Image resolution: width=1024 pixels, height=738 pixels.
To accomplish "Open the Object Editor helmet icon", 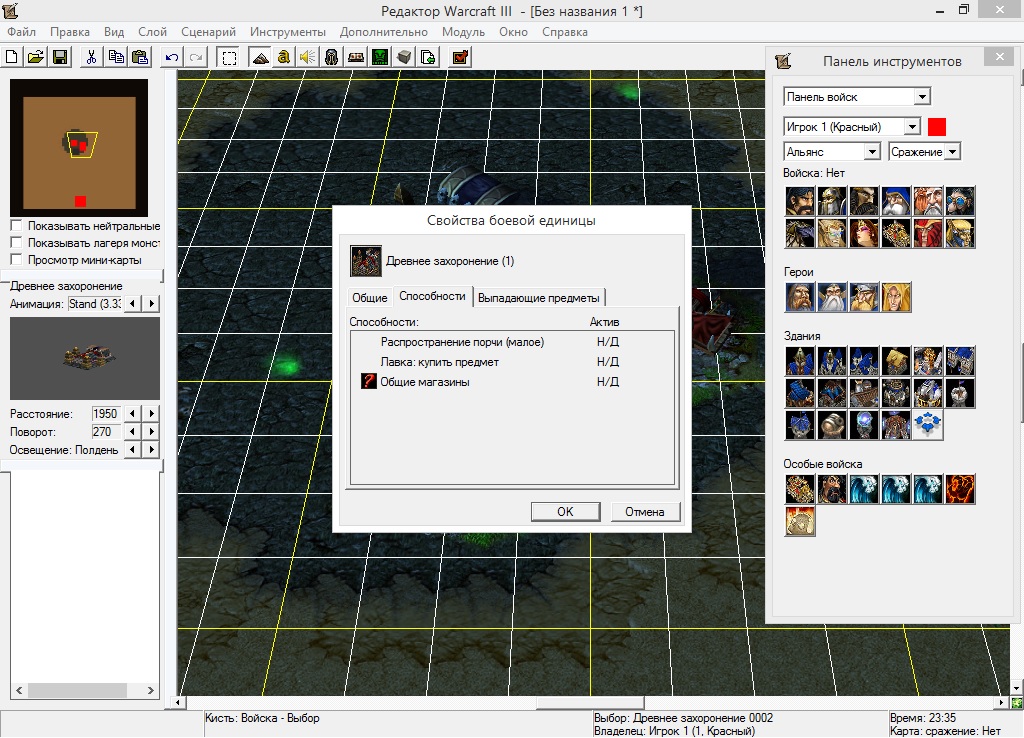I will tap(332, 57).
